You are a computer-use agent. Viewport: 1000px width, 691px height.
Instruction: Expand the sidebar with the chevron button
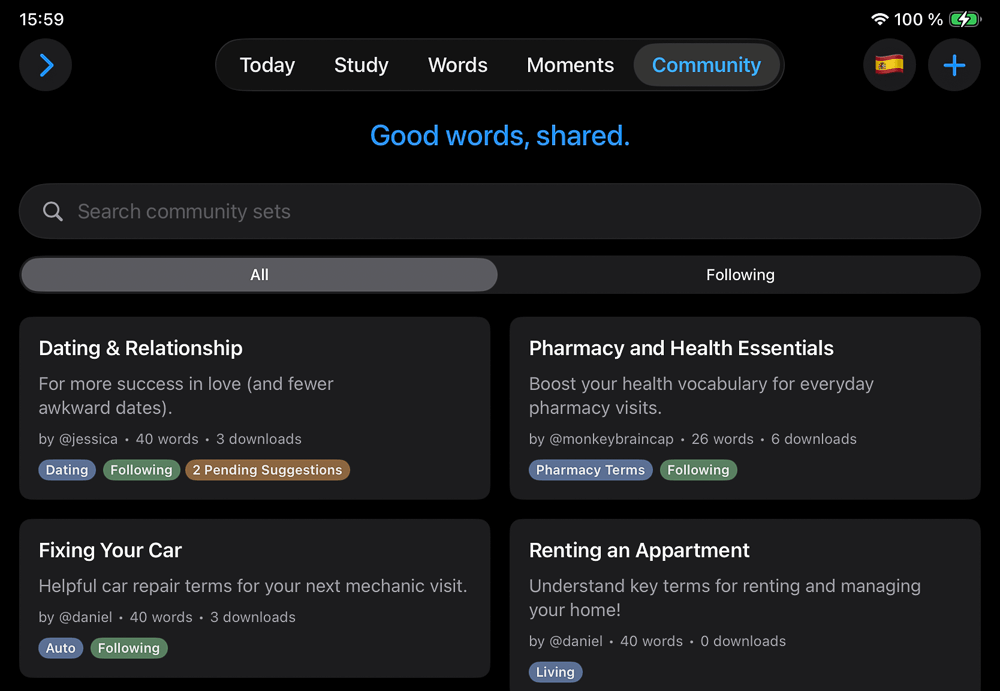click(46, 66)
